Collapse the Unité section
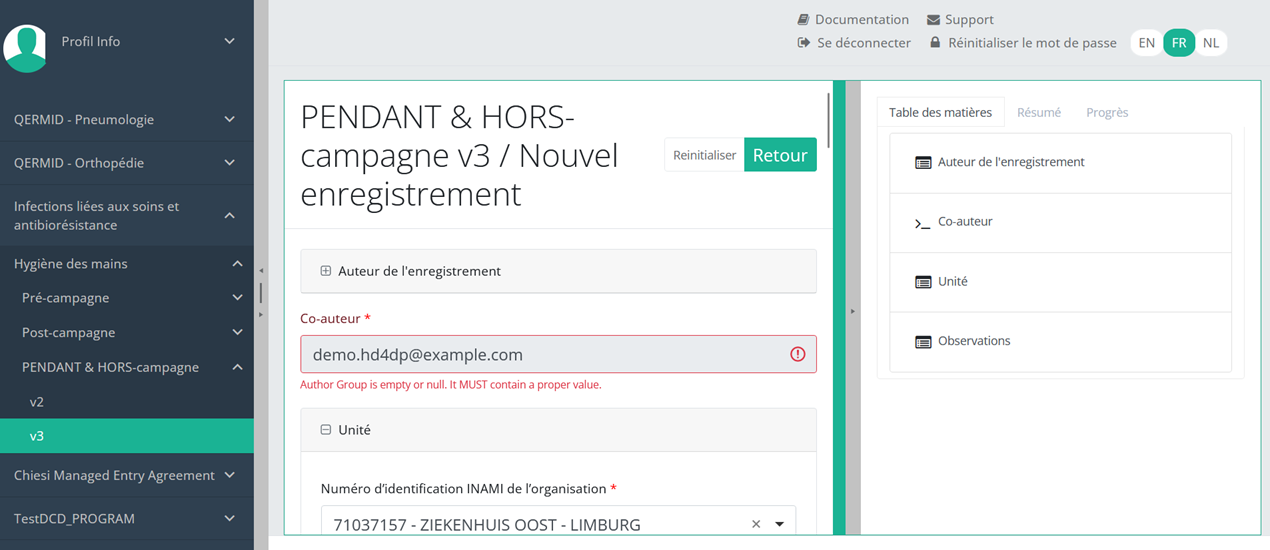The width and height of the screenshot is (1270, 550). click(x=326, y=430)
